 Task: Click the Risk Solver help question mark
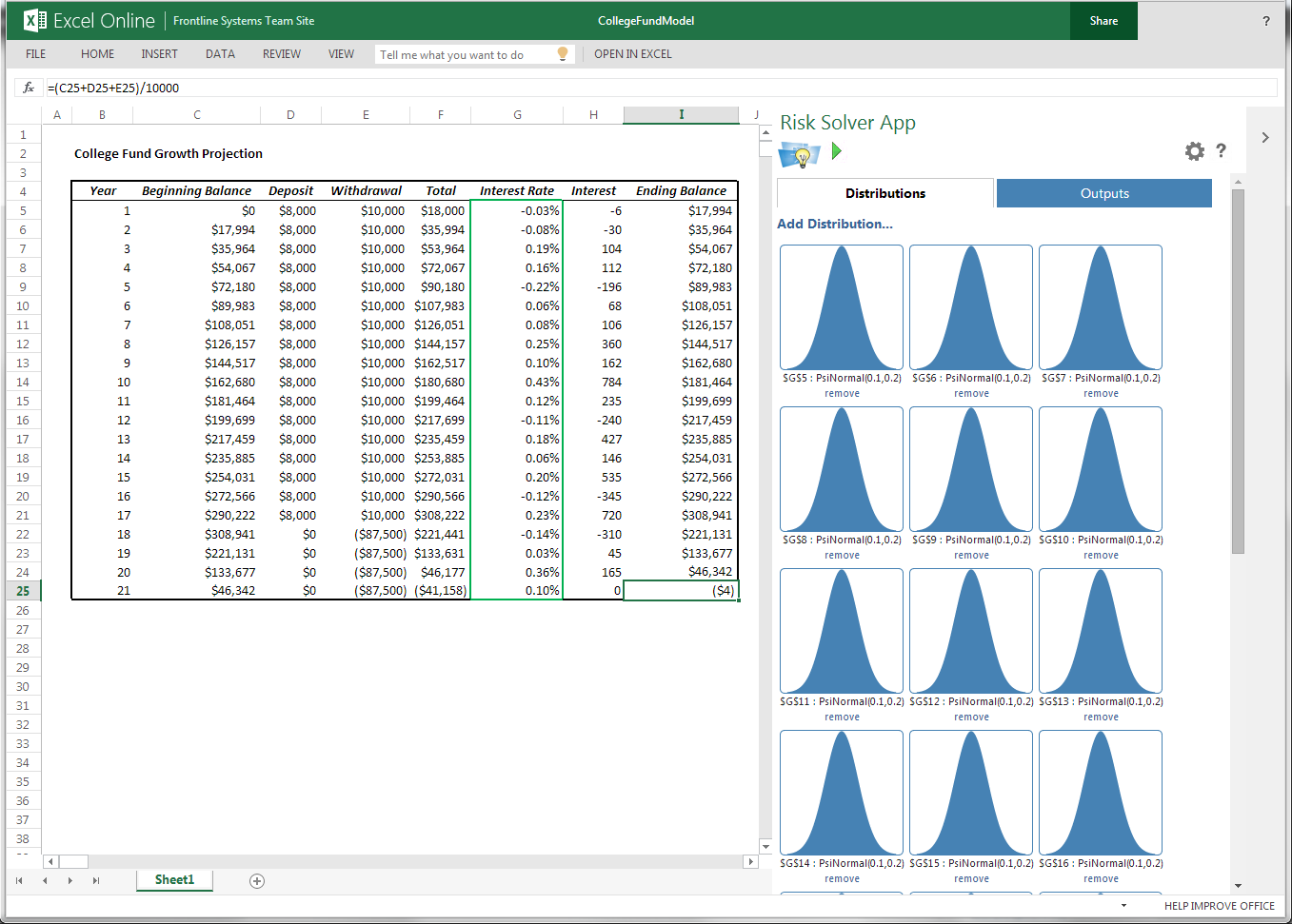click(x=1221, y=150)
